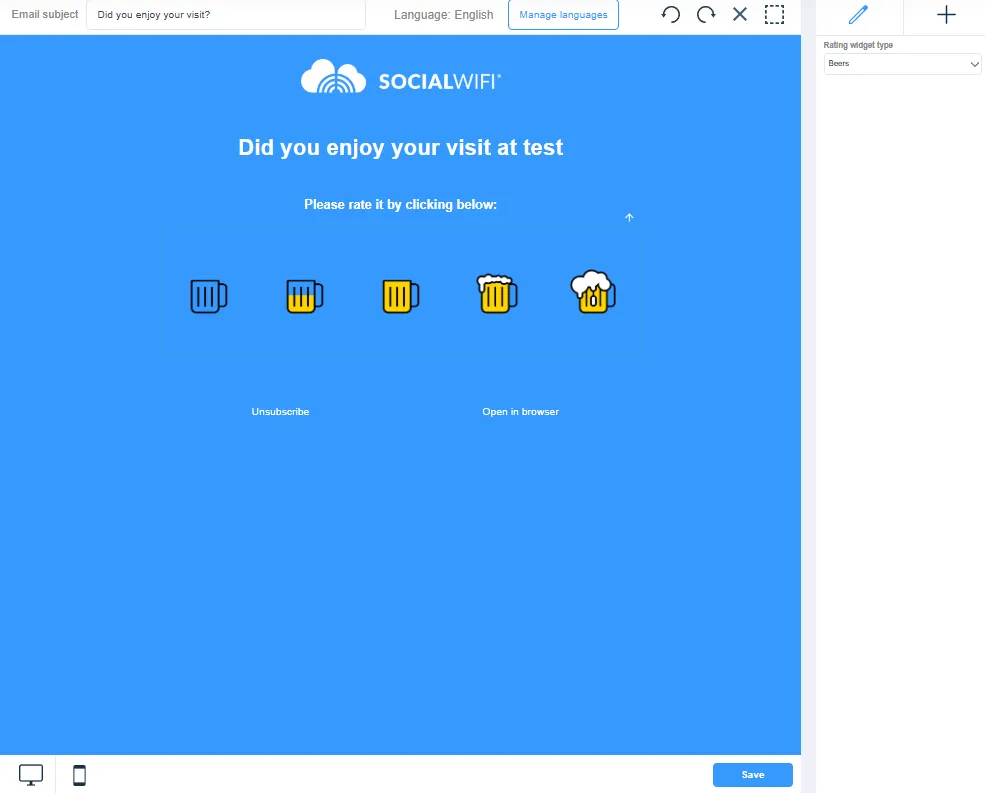The width and height of the screenshot is (985, 793).
Task: Switch to mobile preview mode
Action: [80, 775]
